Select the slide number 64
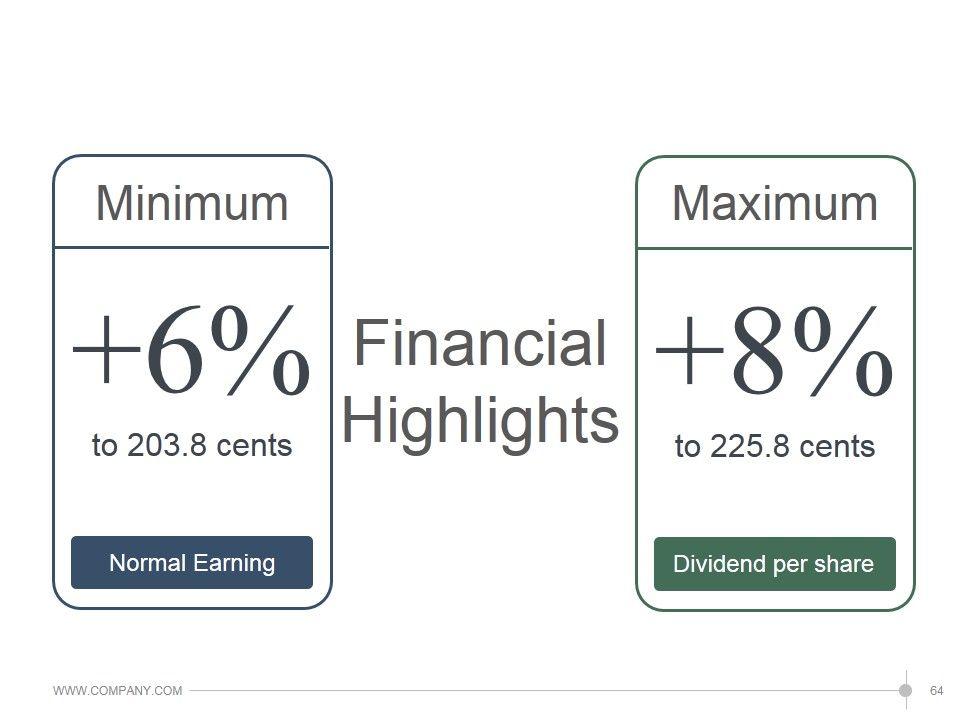Image resolution: width=960 pixels, height=720 pixels. (x=937, y=691)
